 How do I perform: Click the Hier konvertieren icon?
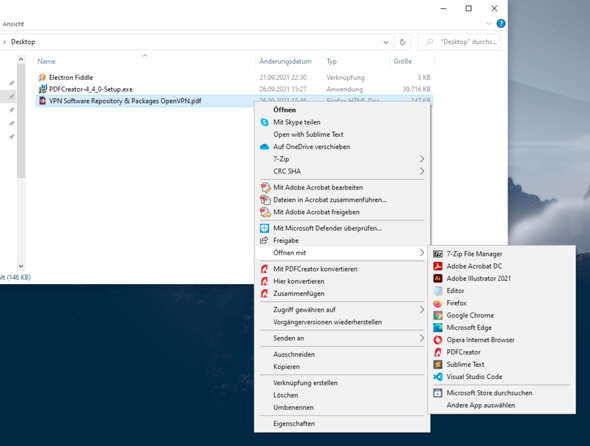pyautogui.click(x=265, y=282)
